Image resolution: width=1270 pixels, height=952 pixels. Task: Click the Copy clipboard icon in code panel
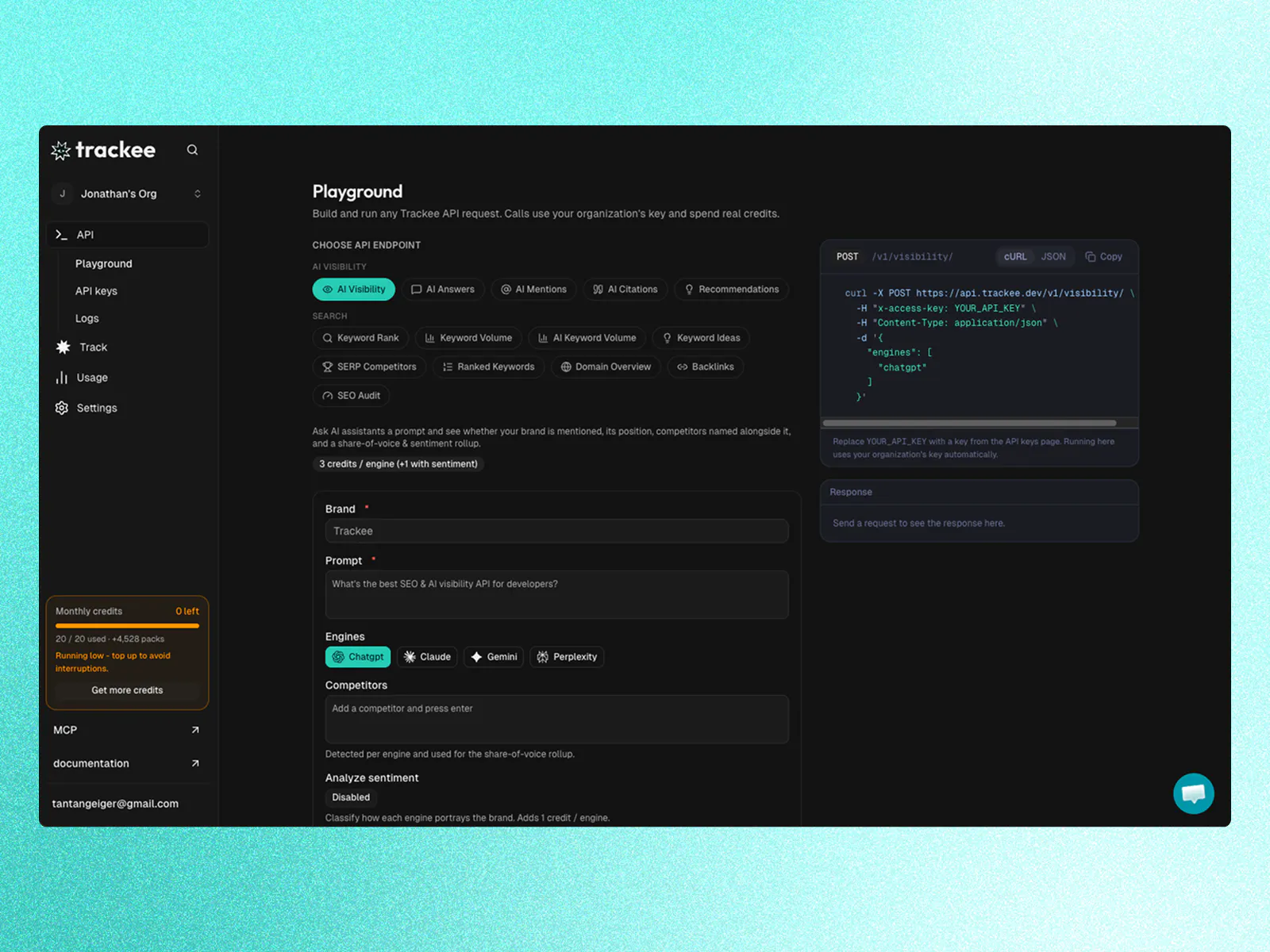1091,257
